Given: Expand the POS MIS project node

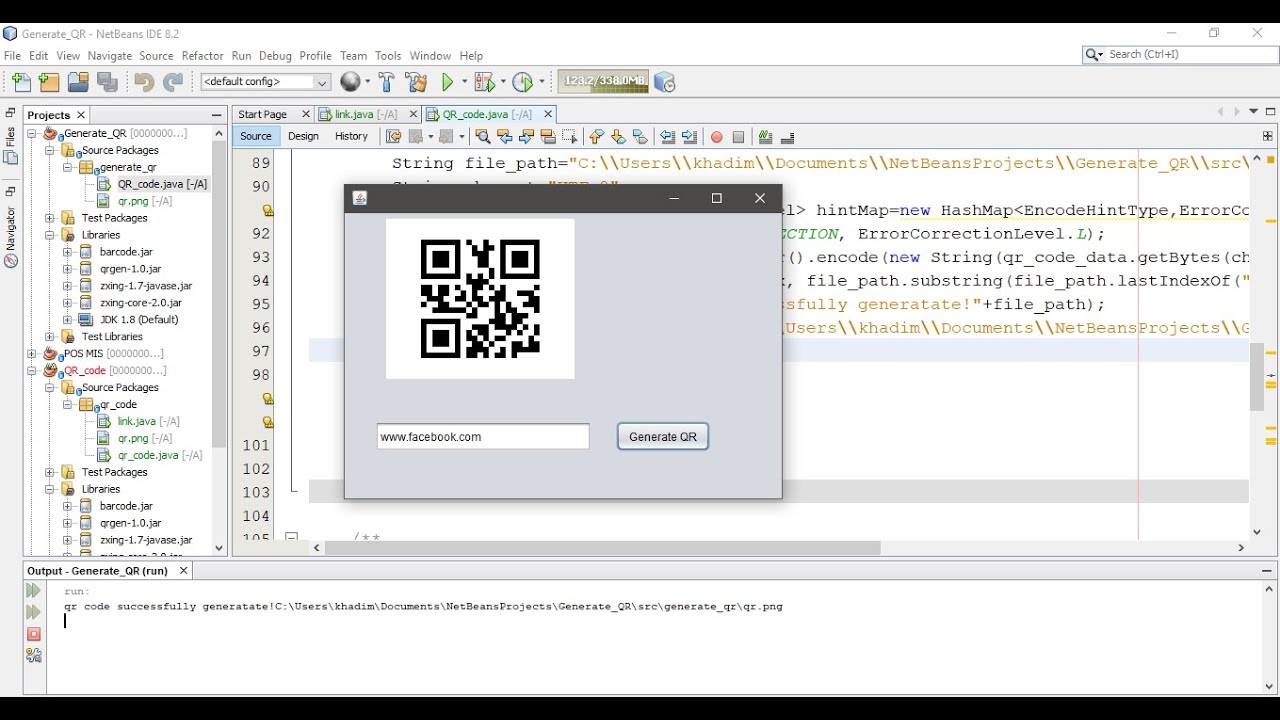Looking at the screenshot, I should pos(32,353).
